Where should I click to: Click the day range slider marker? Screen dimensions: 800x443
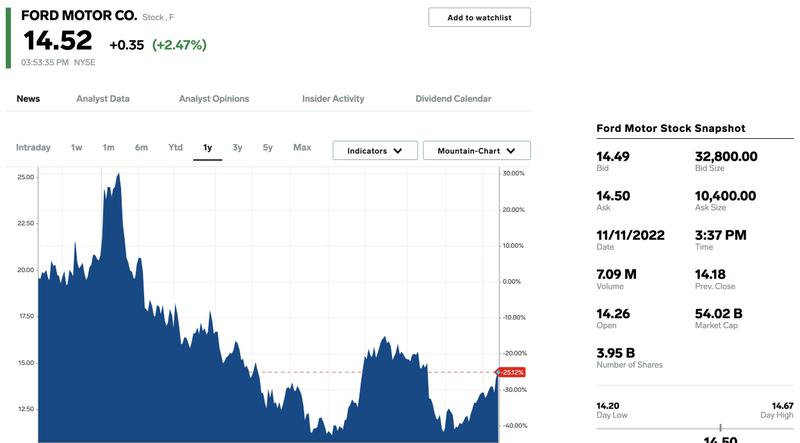[720, 427]
